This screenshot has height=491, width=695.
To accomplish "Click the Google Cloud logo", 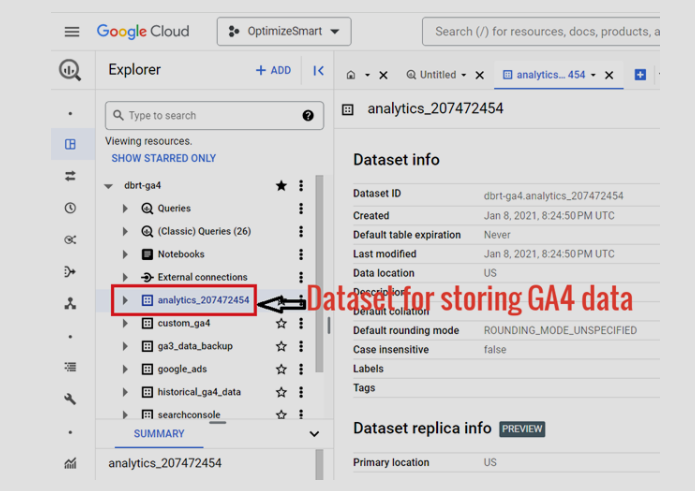I will coord(143,31).
